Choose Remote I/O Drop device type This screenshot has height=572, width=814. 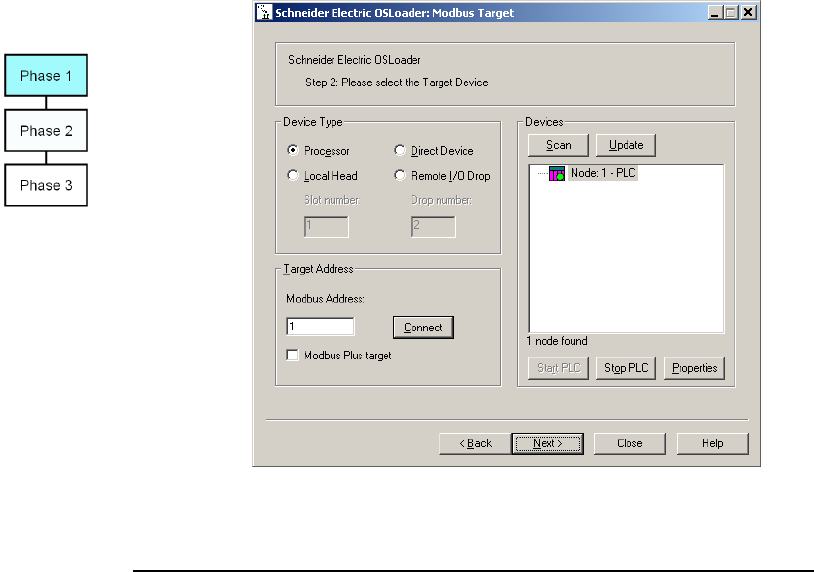(x=399, y=175)
